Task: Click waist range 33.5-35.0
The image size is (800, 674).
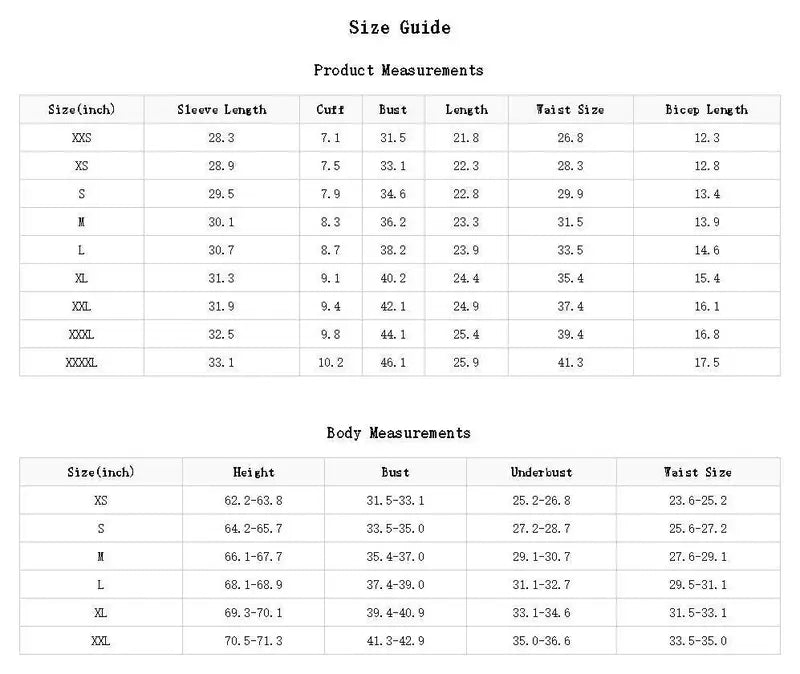Action: coord(698,641)
